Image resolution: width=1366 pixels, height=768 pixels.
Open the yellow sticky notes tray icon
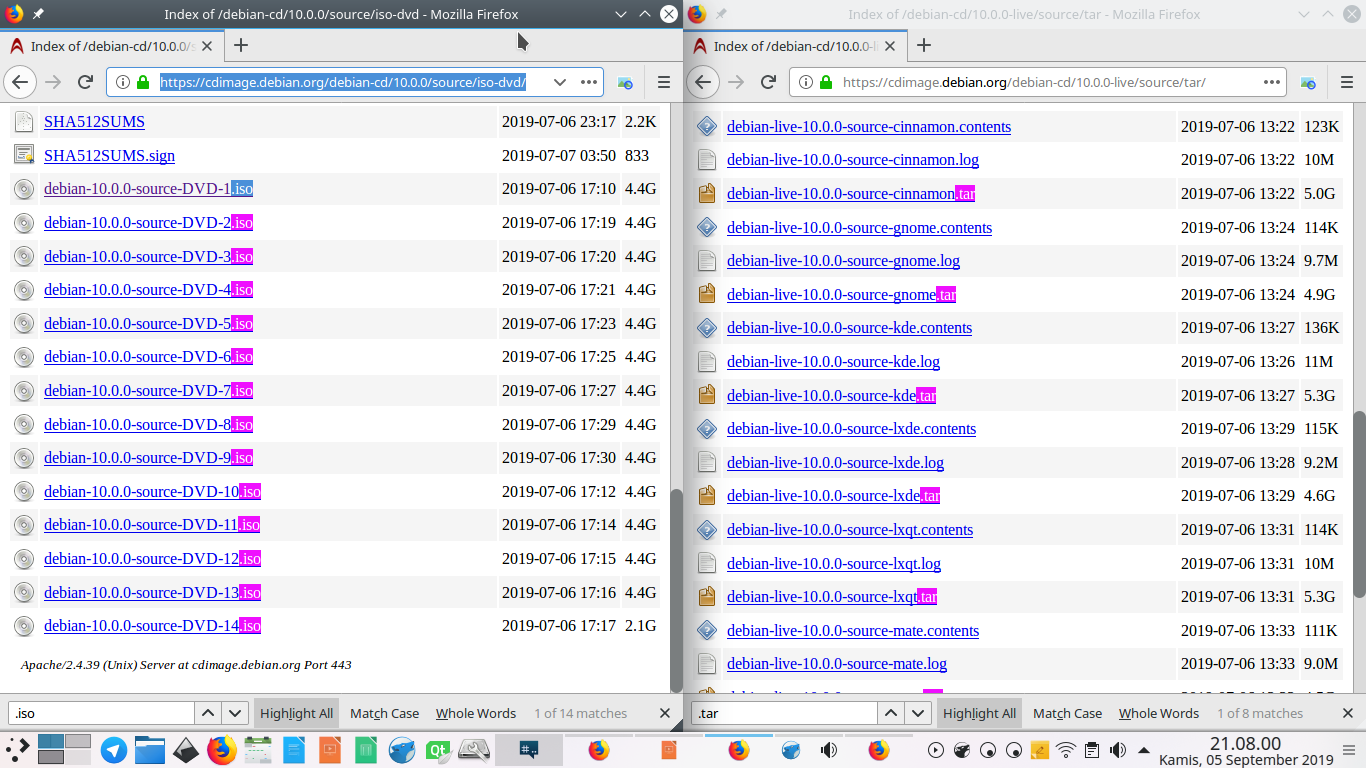click(1040, 750)
